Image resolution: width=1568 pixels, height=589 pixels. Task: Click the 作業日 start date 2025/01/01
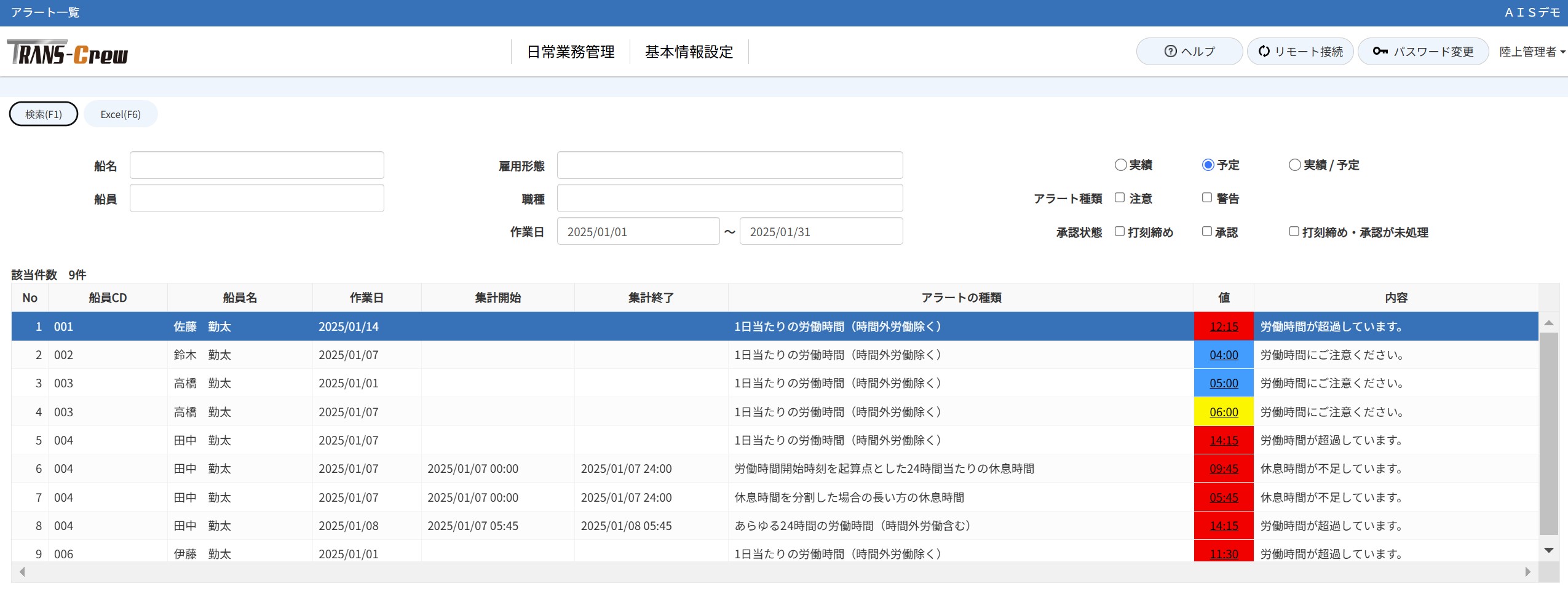(x=638, y=231)
